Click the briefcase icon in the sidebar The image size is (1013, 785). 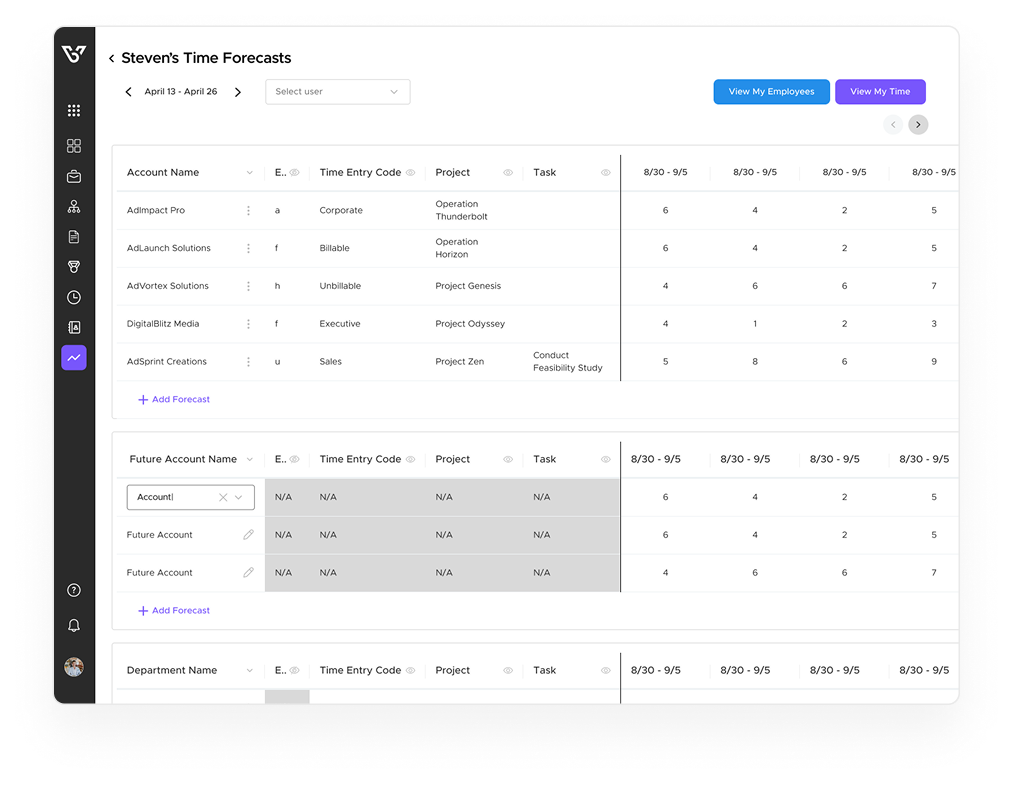(x=74, y=177)
